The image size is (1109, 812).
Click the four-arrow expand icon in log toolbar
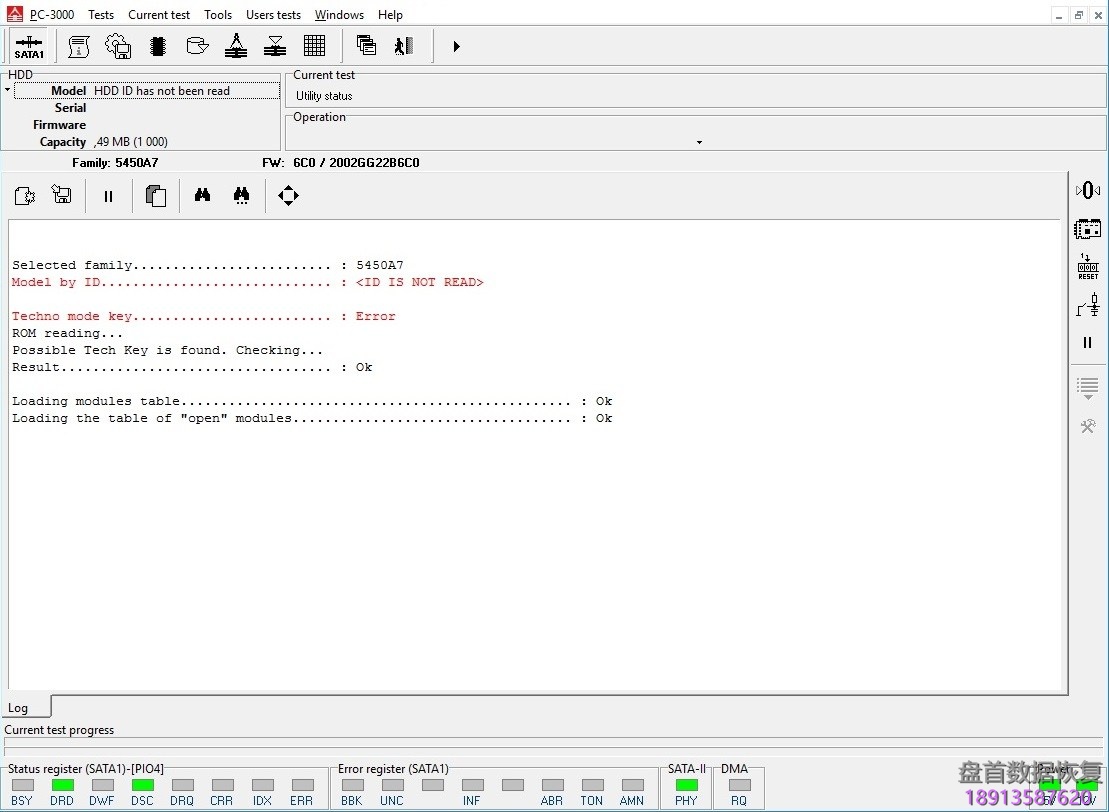pyautogui.click(x=288, y=196)
